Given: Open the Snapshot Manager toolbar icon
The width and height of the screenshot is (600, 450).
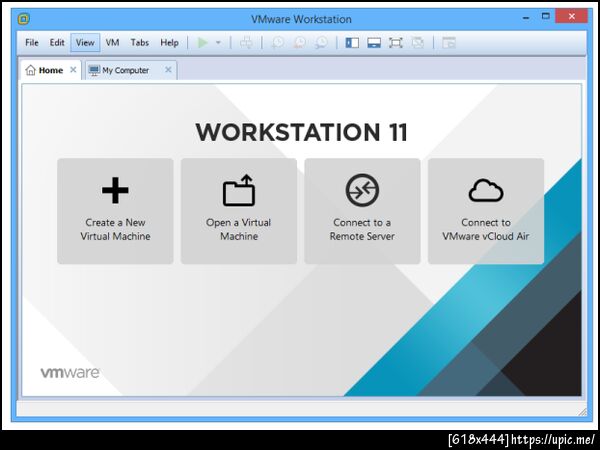Looking at the screenshot, I should 321,42.
